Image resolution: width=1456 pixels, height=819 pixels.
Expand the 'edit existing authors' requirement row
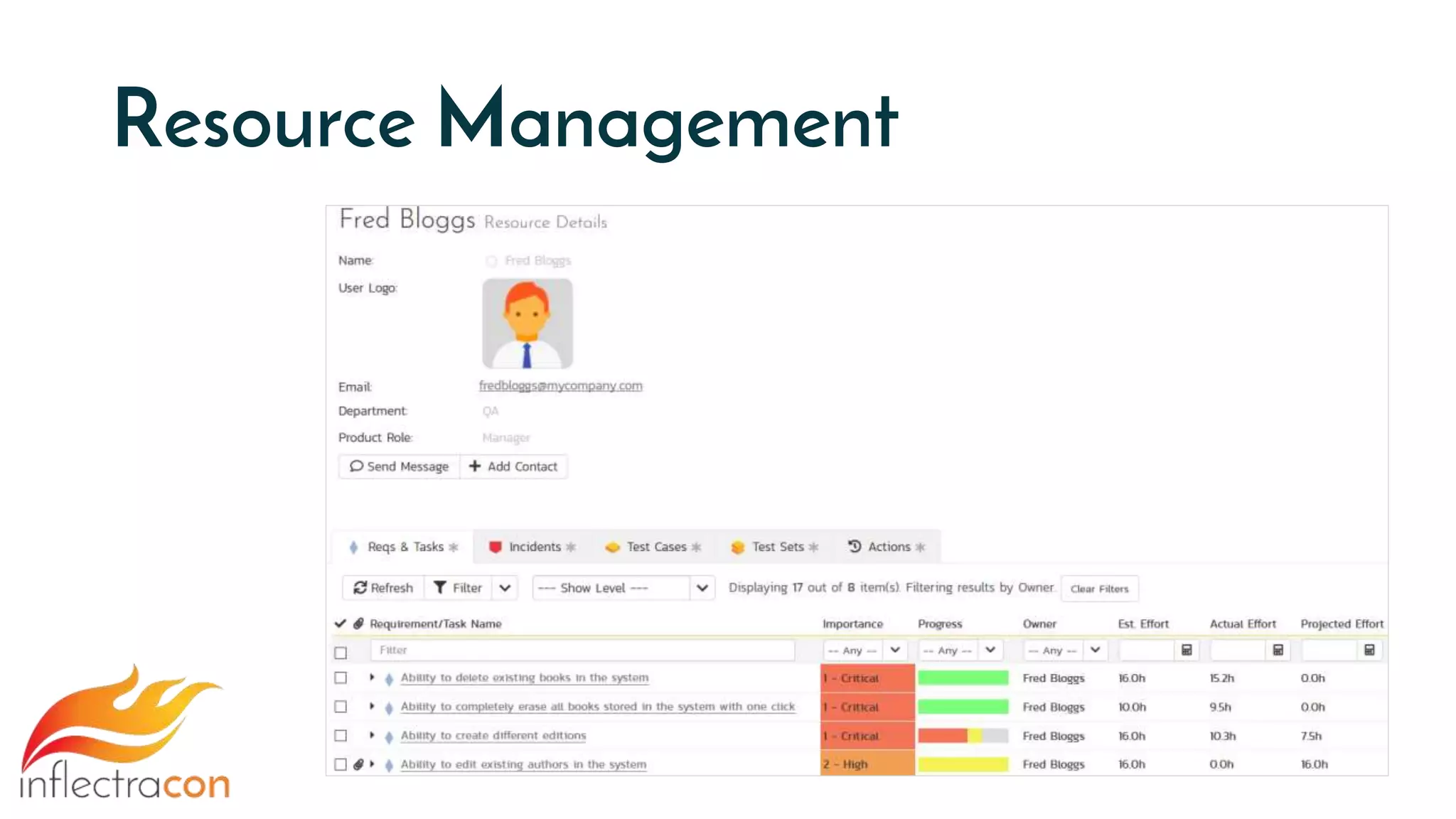coord(372,764)
